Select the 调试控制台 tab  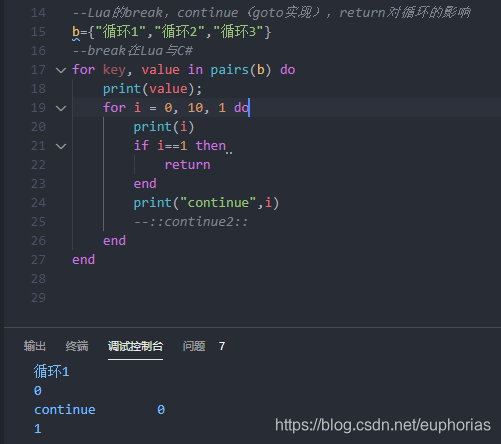point(135,346)
